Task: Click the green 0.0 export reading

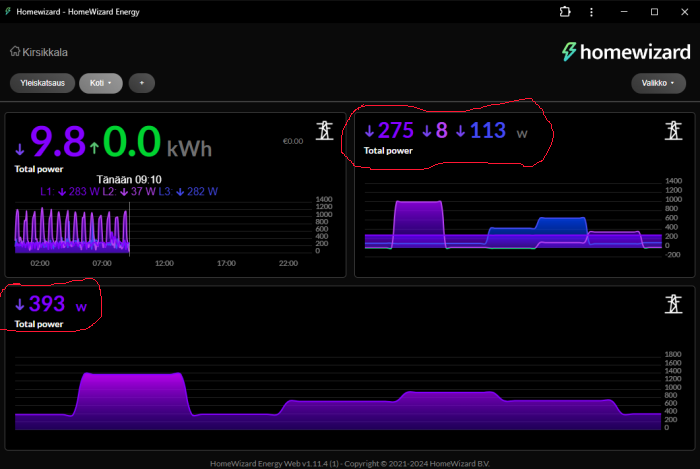Action: [x=131, y=143]
